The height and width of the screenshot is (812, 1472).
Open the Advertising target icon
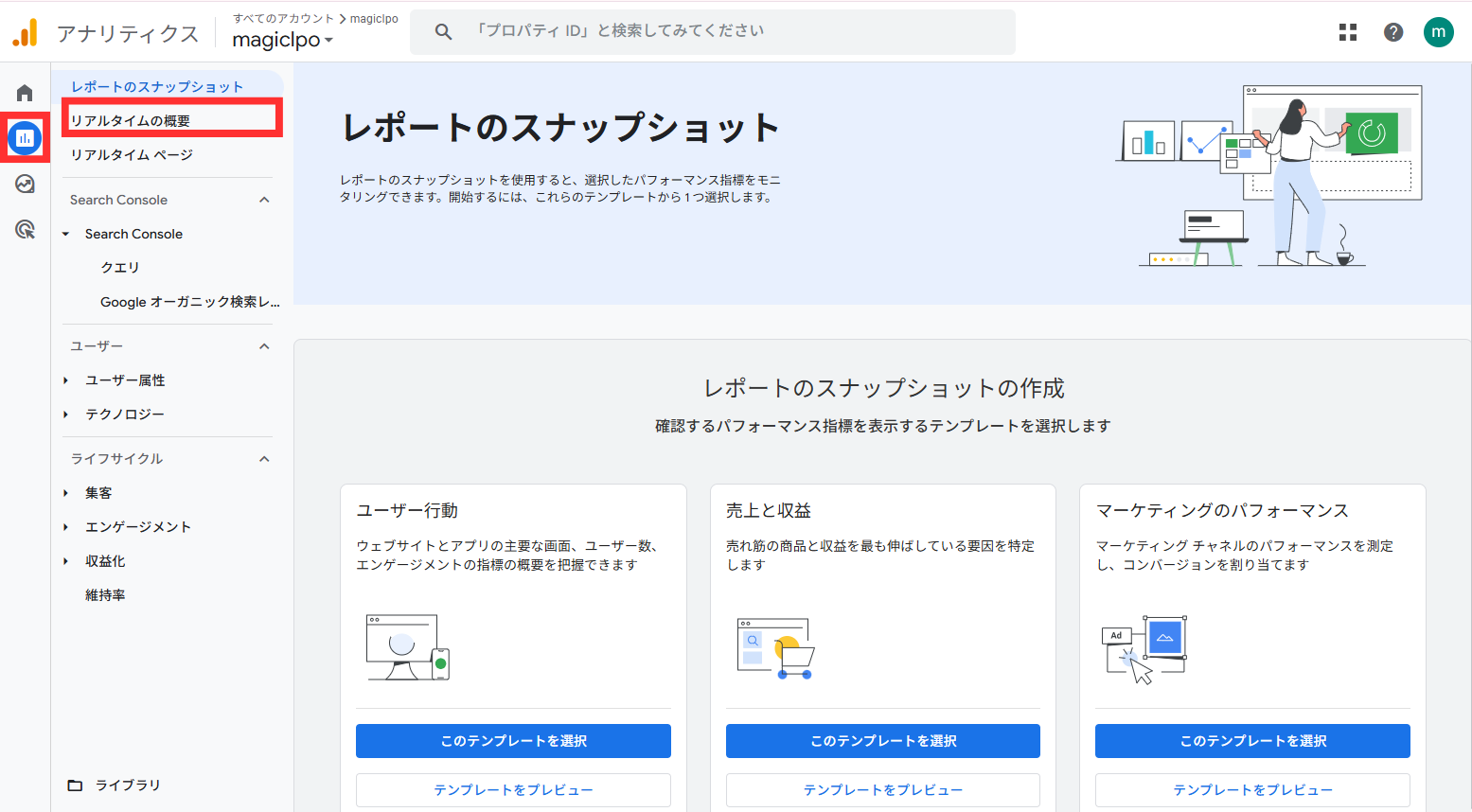(25, 229)
